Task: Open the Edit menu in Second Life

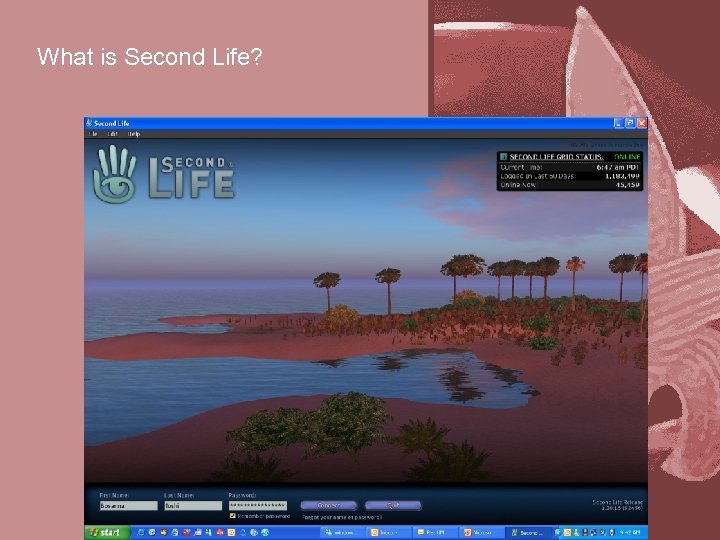Action: (x=112, y=134)
